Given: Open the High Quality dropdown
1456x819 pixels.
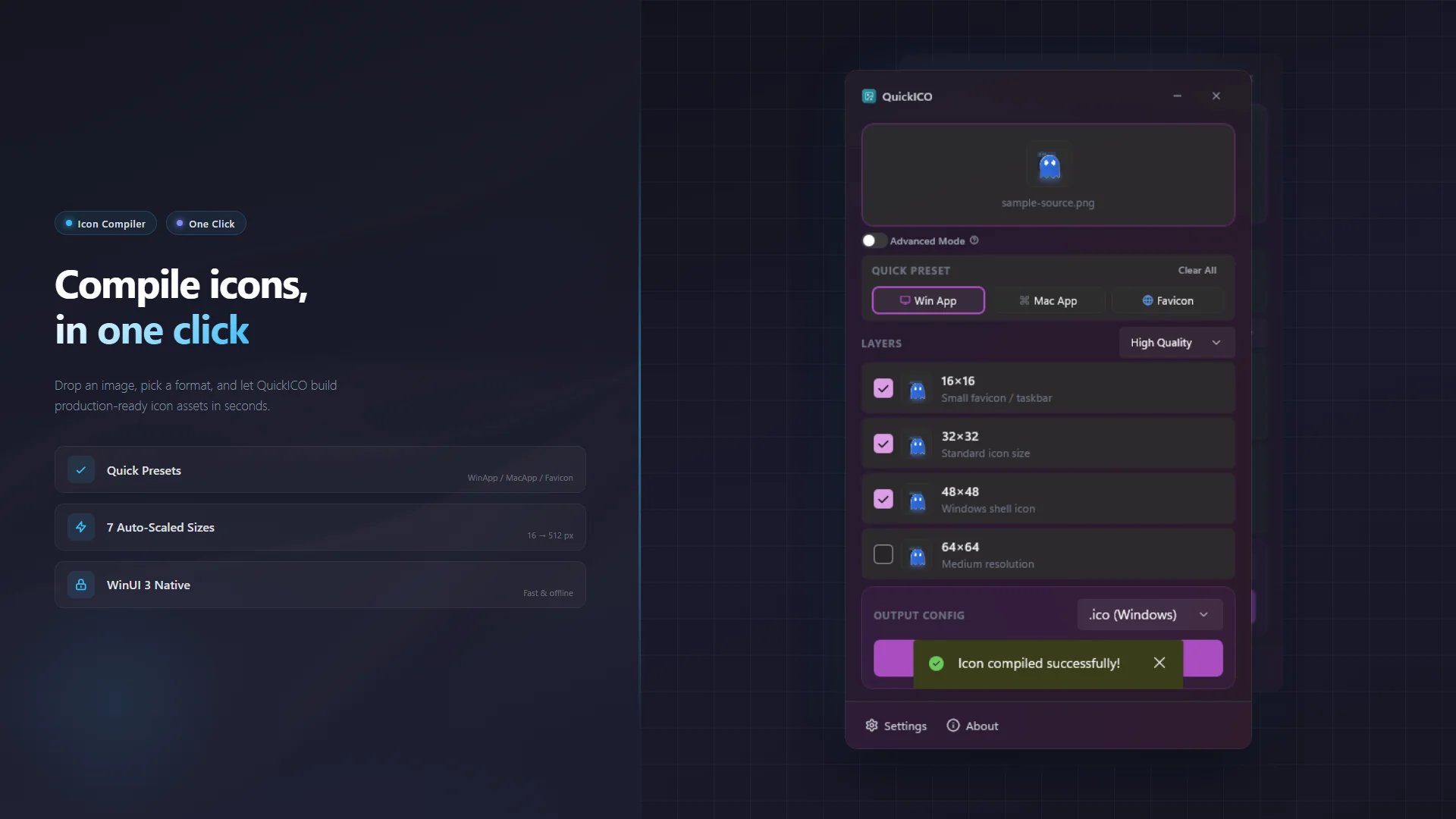Looking at the screenshot, I should point(1177,343).
